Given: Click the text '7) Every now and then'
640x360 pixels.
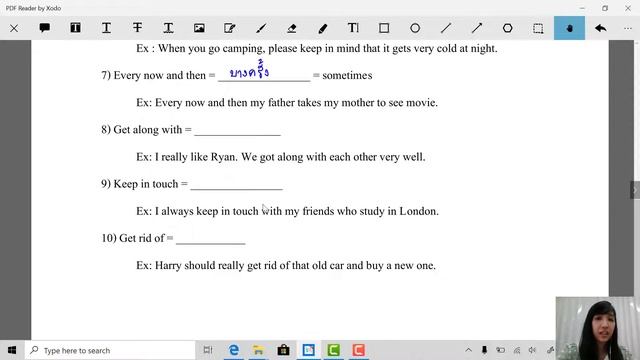Looking at the screenshot, I should coord(153,76).
